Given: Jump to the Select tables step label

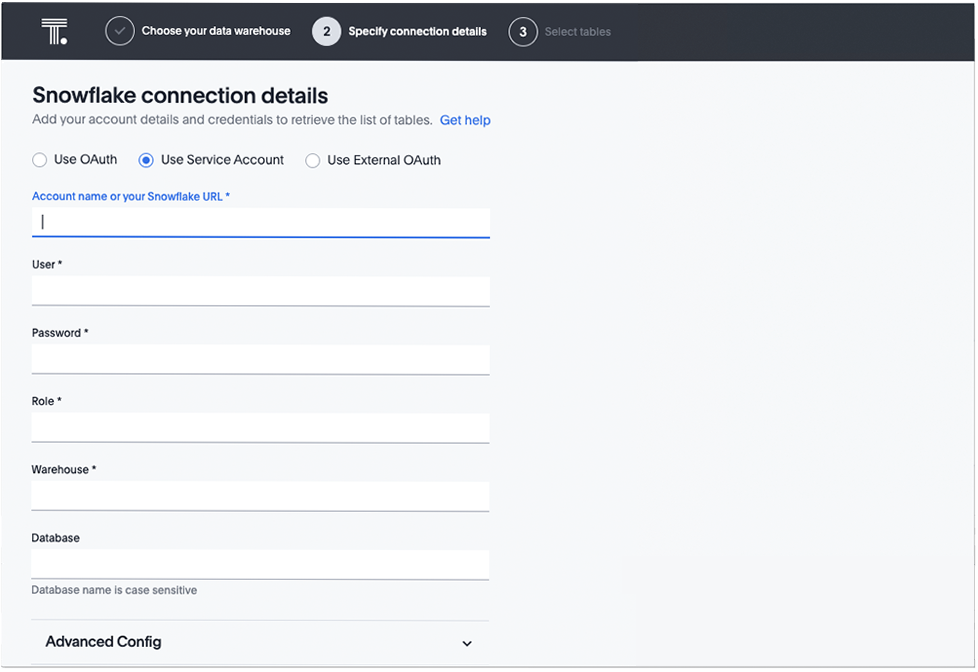Looking at the screenshot, I should coord(577,31).
